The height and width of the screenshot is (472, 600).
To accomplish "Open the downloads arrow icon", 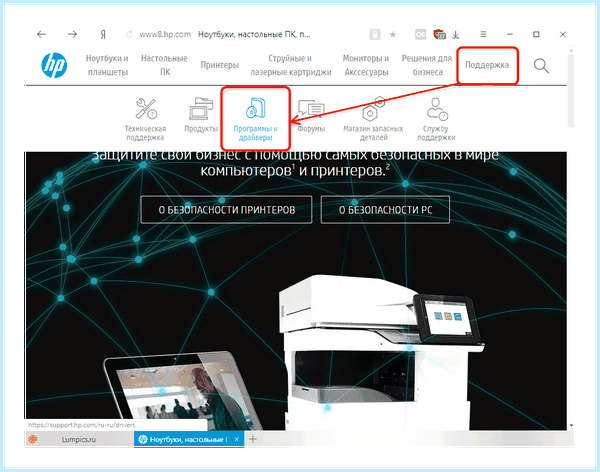I will pos(455,35).
